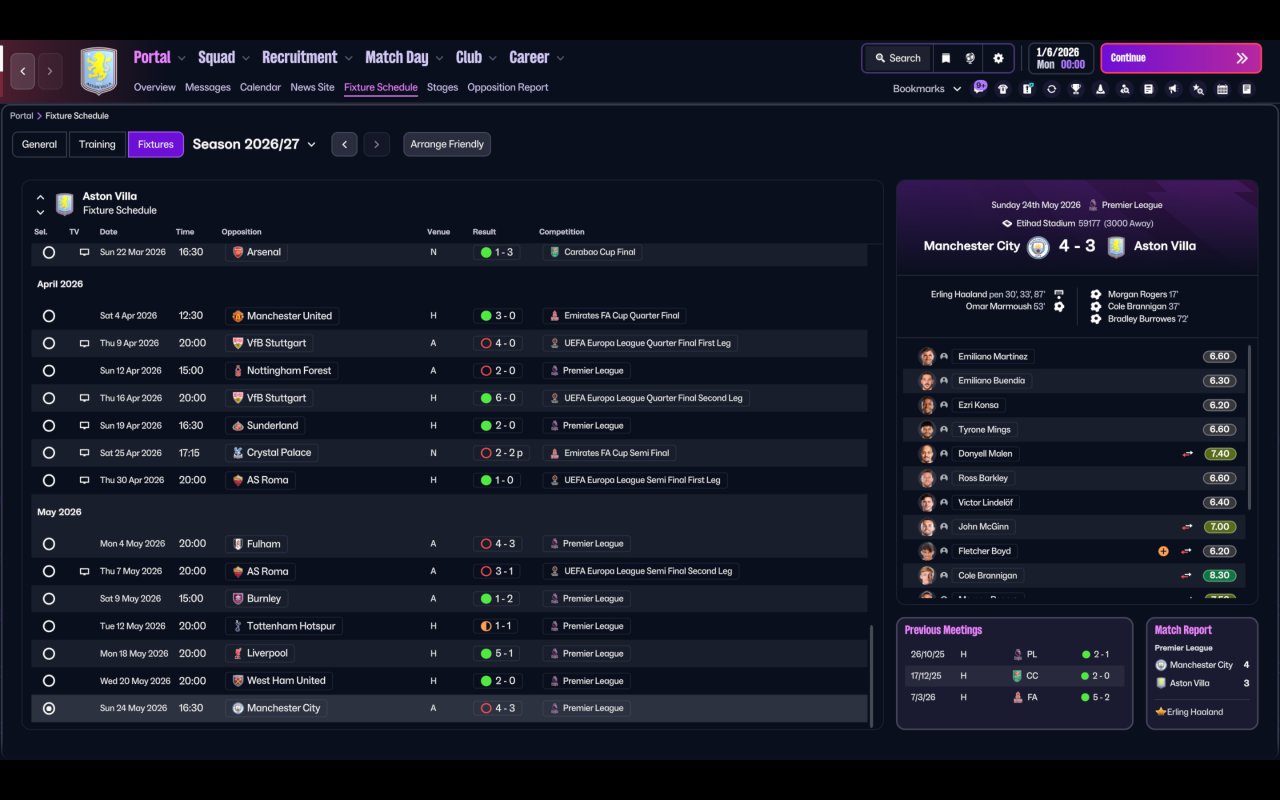Open the training cone icon in bookmarks bar

(1100, 89)
